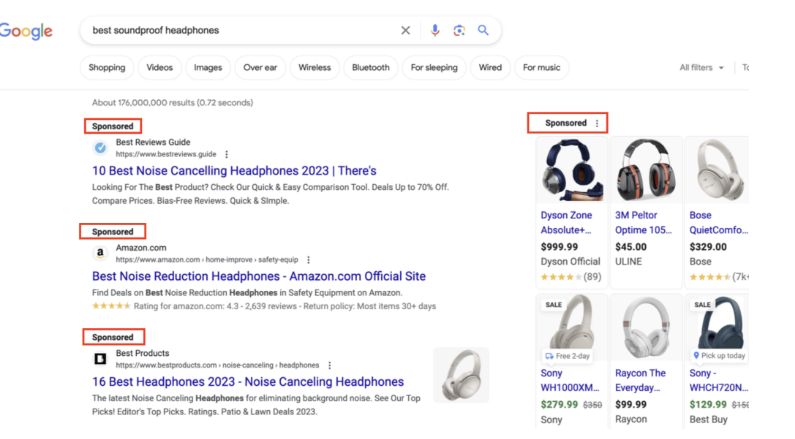795x439 pixels.
Task: Open the Sony WH1000XM product link
Action: [x=570, y=380]
